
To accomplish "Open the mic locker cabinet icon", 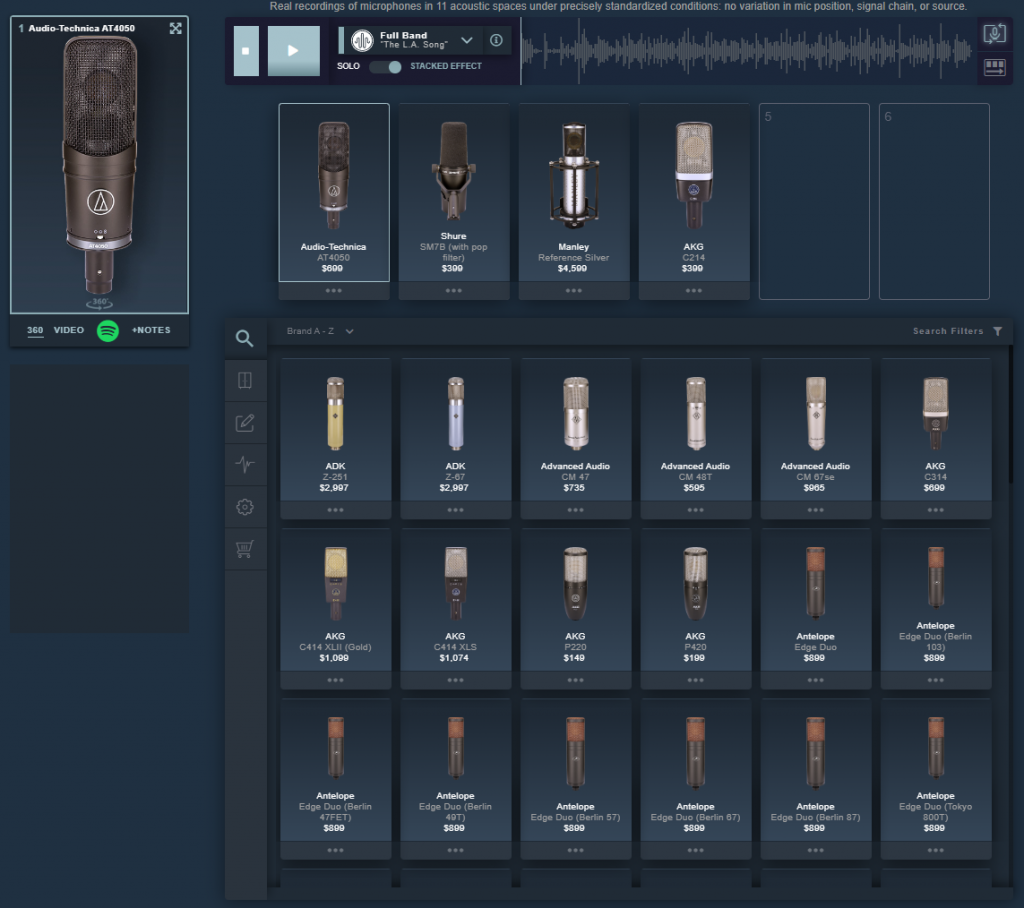I will coord(245,381).
